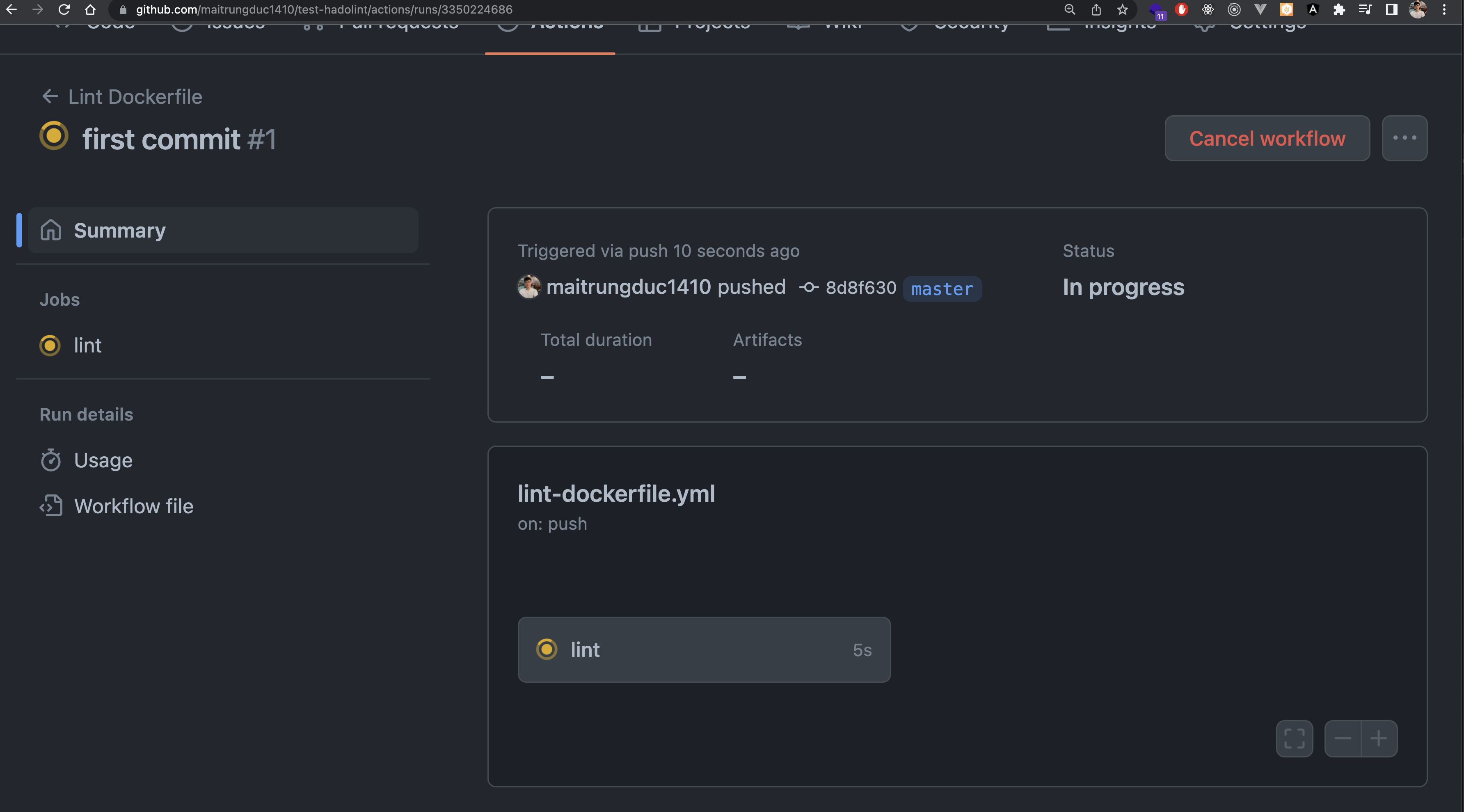
Task: Cancel the running workflow
Action: [x=1267, y=138]
